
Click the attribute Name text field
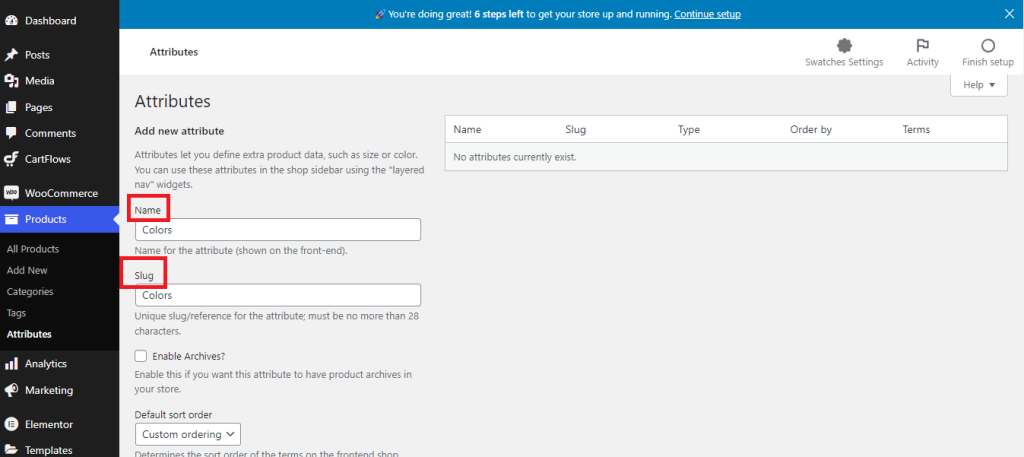pyautogui.click(x=277, y=230)
